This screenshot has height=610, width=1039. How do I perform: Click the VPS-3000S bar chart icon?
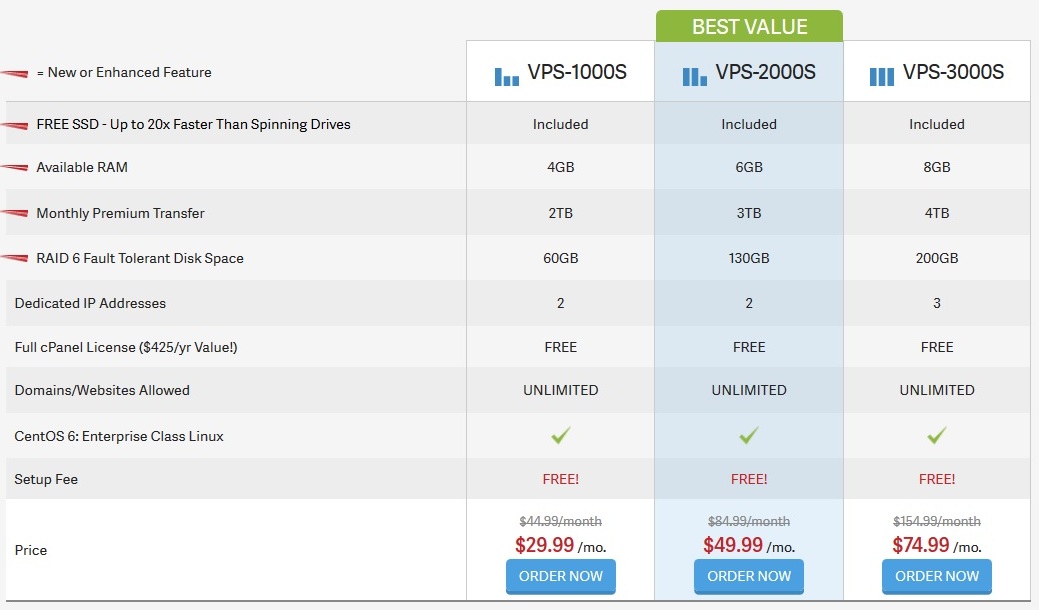coord(881,76)
